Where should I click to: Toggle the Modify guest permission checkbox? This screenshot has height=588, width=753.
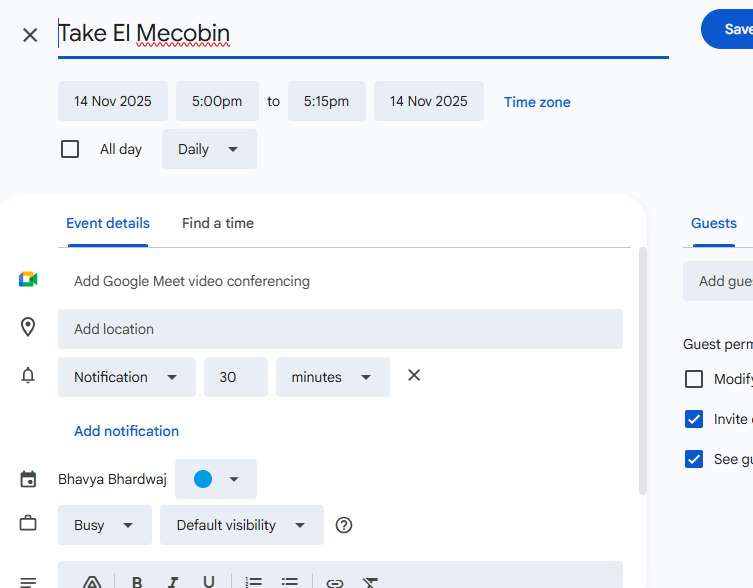(x=694, y=379)
